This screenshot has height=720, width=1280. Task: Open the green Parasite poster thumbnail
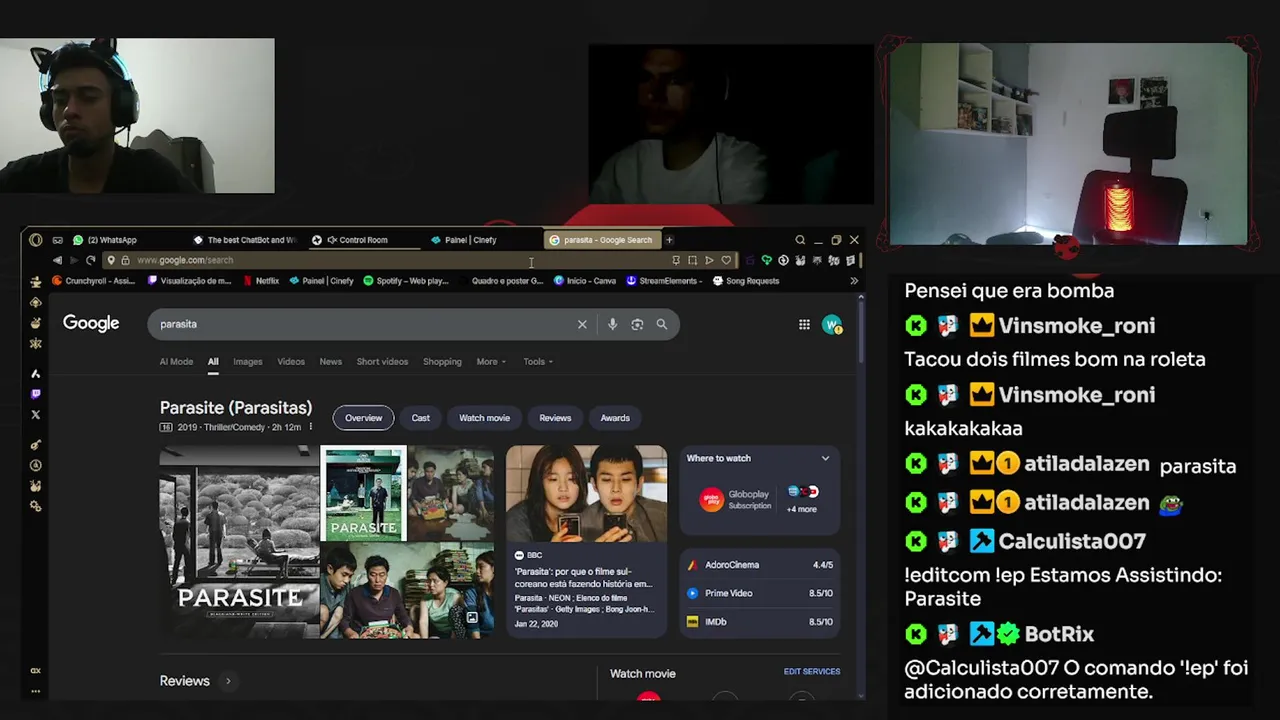click(x=363, y=493)
